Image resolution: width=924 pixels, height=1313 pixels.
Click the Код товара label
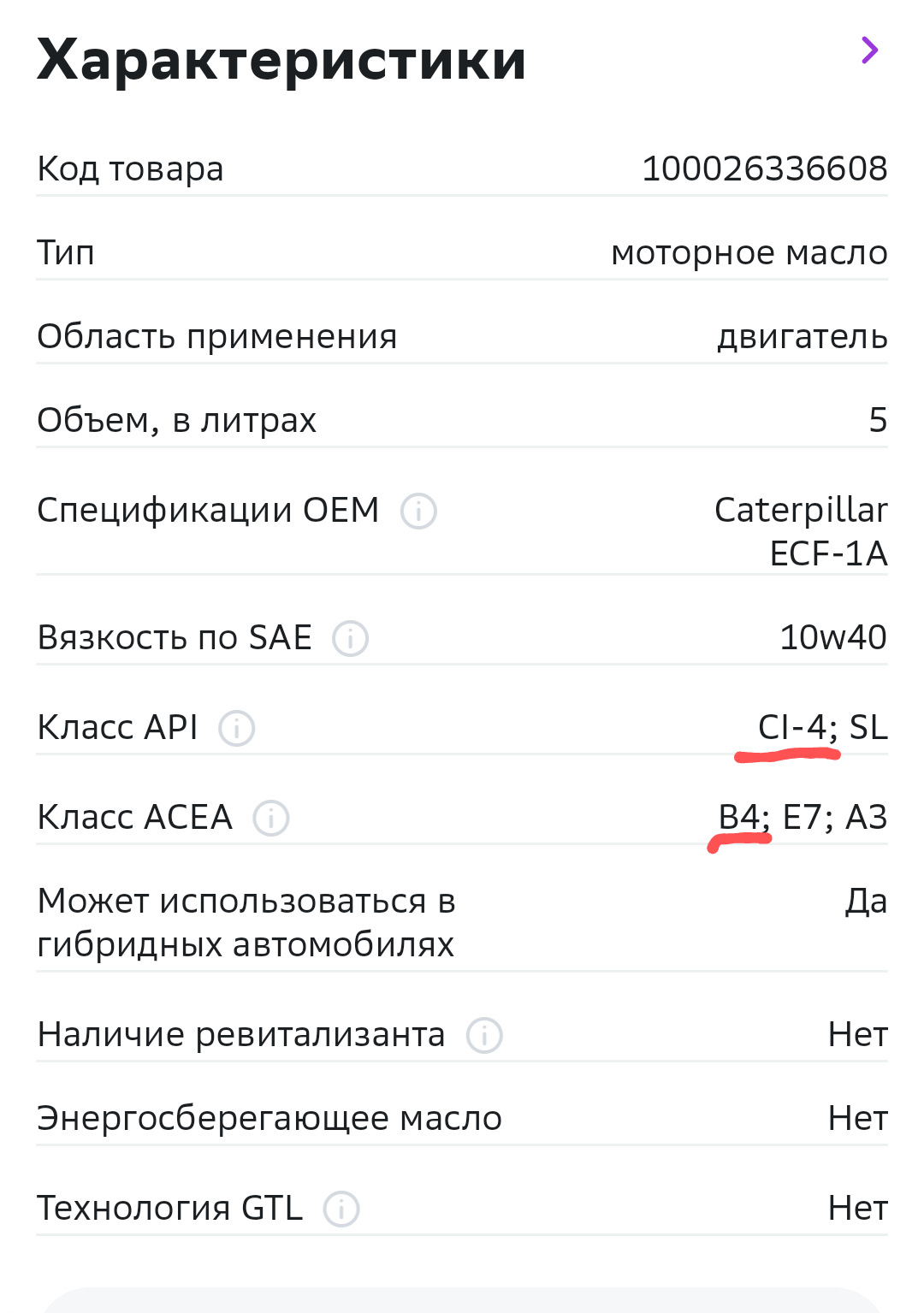coord(130,169)
